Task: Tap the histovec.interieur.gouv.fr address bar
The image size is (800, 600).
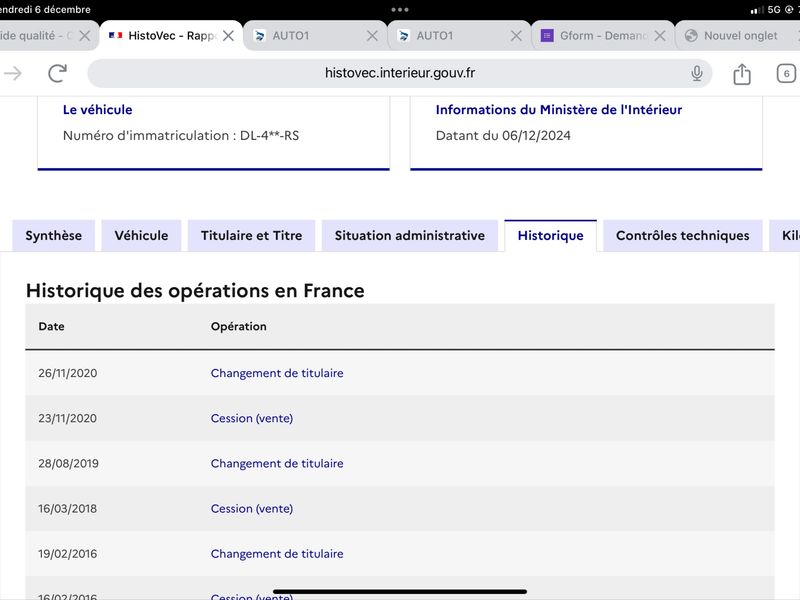Action: [x=400, y=73]
